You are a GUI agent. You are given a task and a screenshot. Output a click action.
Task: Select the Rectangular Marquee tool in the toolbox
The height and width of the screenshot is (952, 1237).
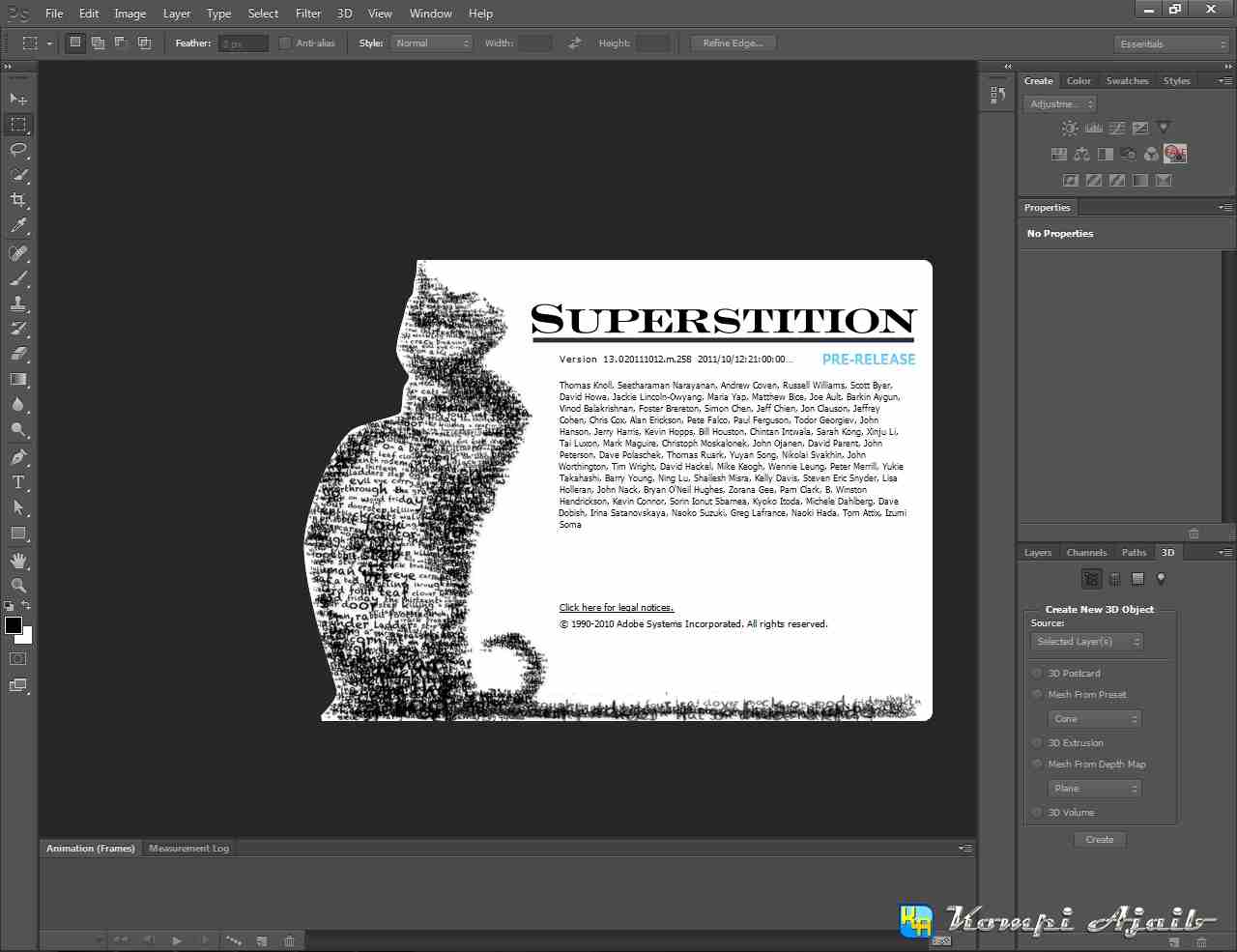click(x=18, y=125)
